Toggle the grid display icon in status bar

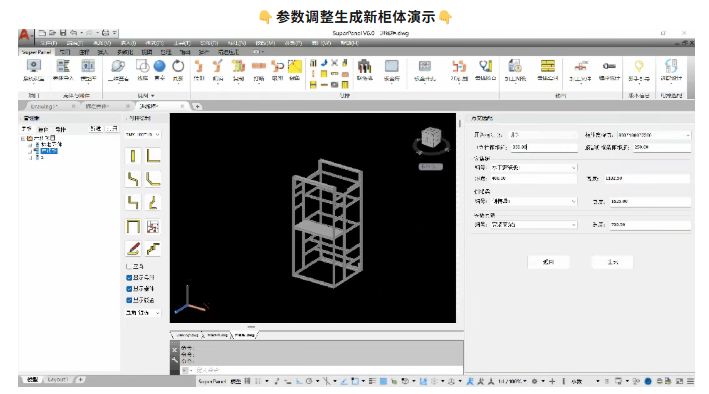[247, 381]
